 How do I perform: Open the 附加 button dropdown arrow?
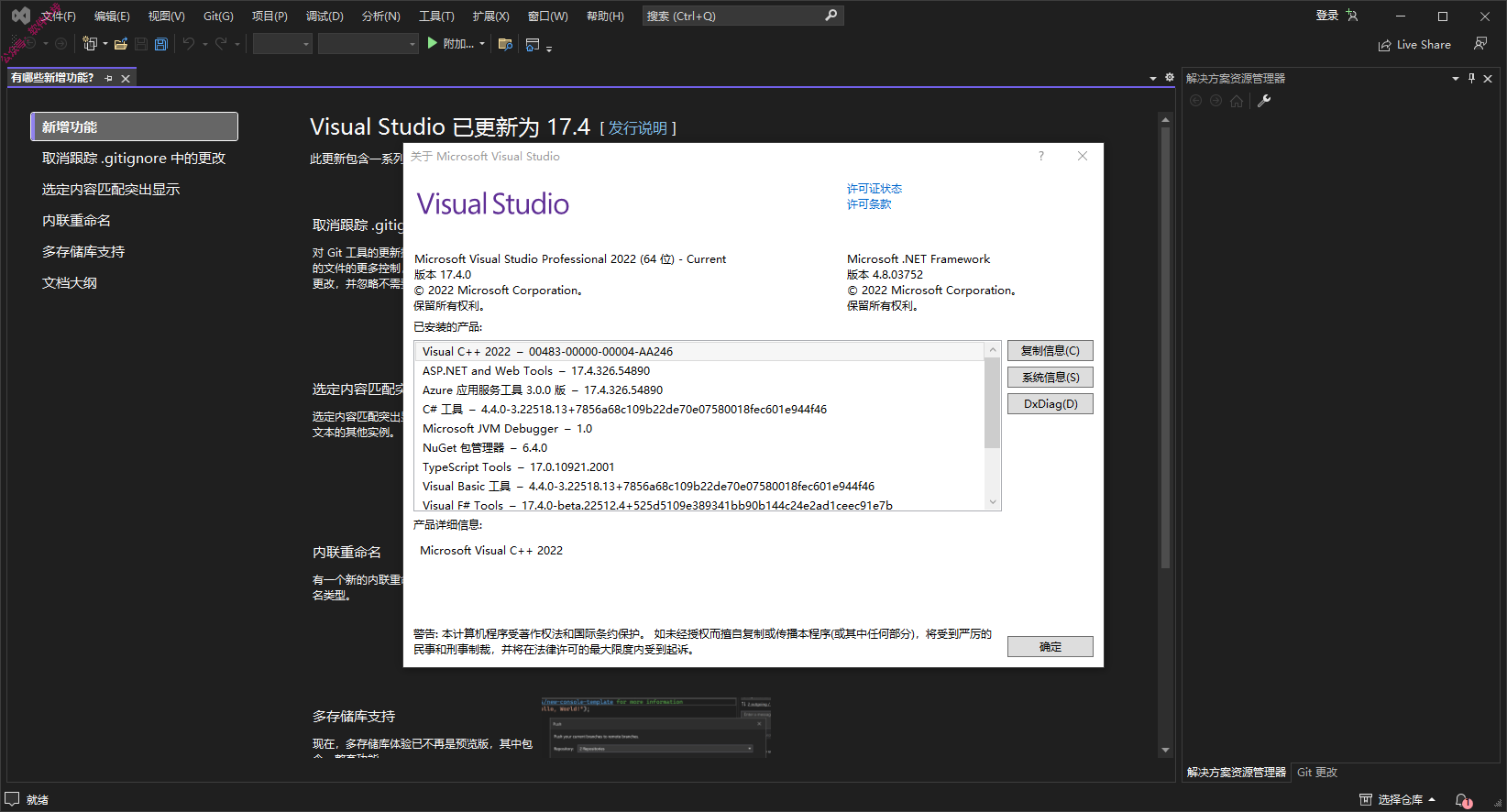pos(482,44)
